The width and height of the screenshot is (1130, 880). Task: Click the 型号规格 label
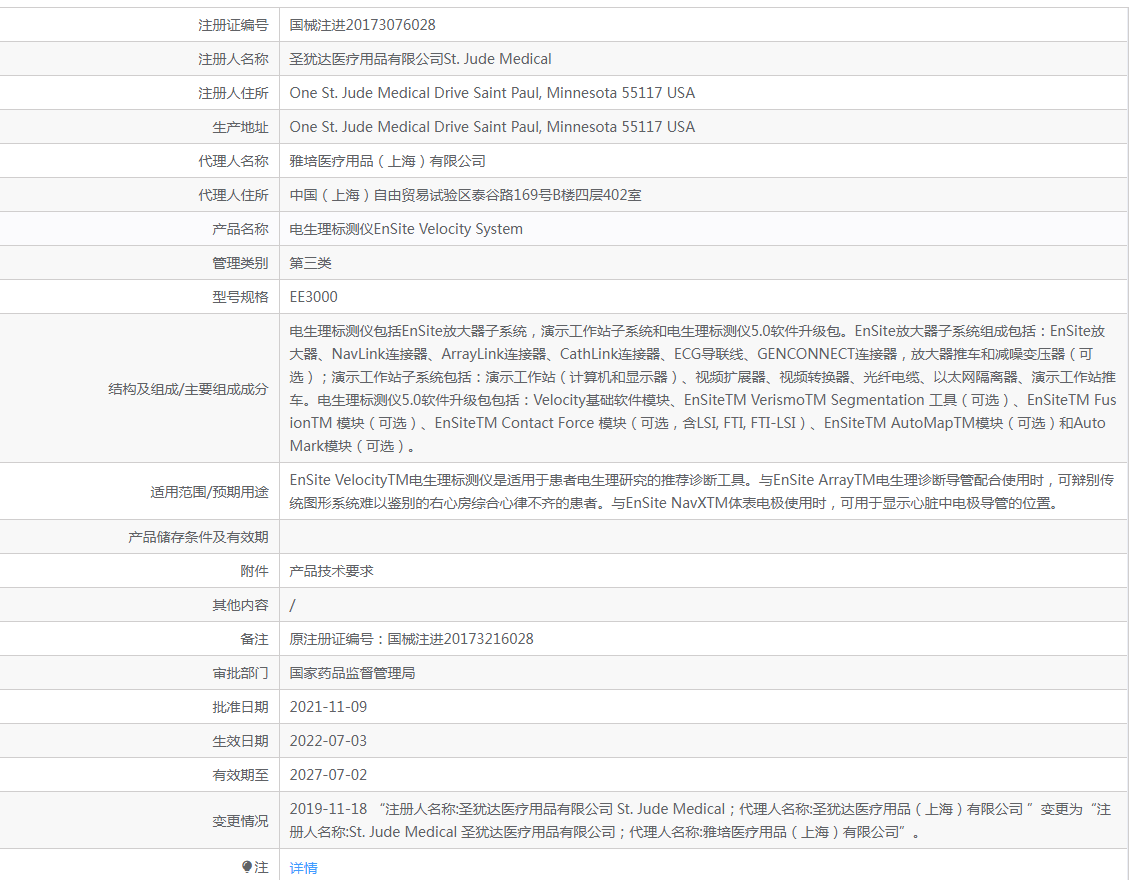(x=240, y=297)
